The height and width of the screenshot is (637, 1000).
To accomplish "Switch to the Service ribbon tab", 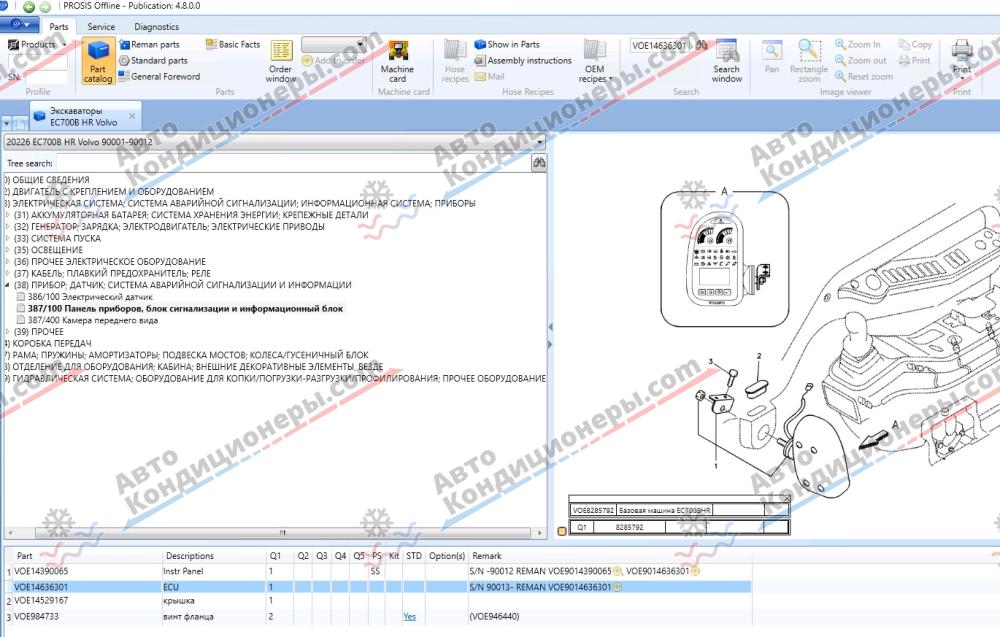I will coord(101,27).
